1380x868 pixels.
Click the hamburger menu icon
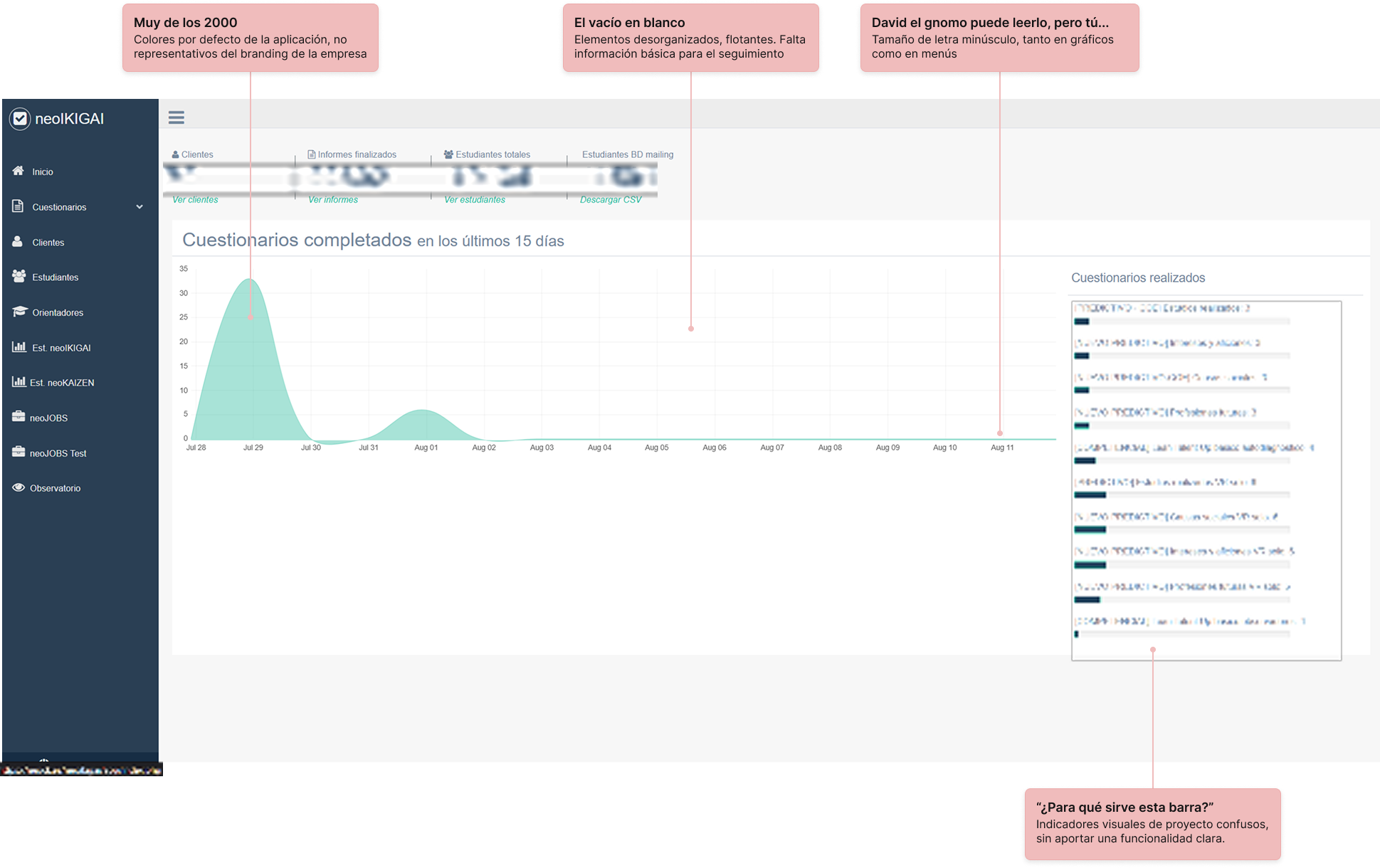click(176, 117)
